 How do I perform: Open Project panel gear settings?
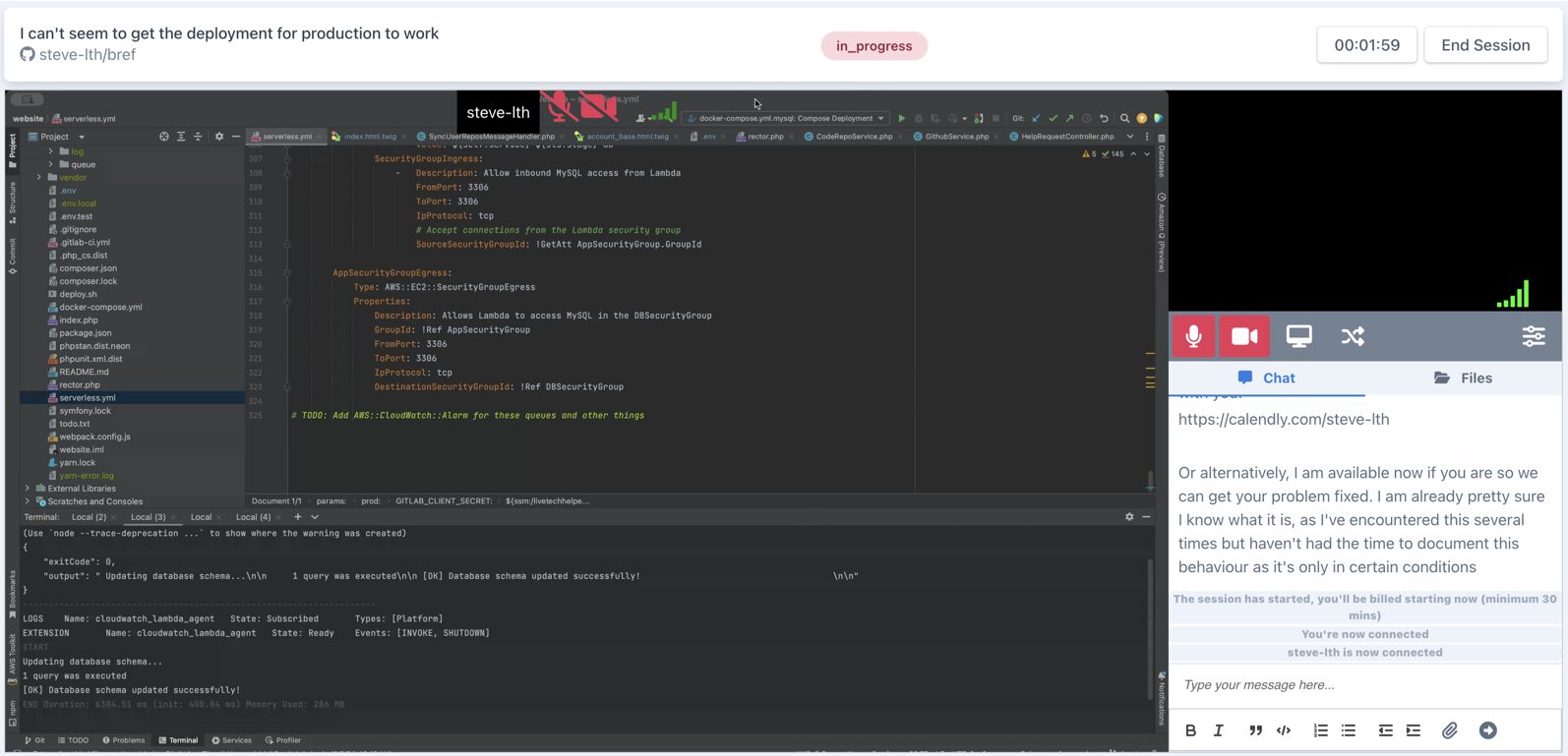pos(219,137)
